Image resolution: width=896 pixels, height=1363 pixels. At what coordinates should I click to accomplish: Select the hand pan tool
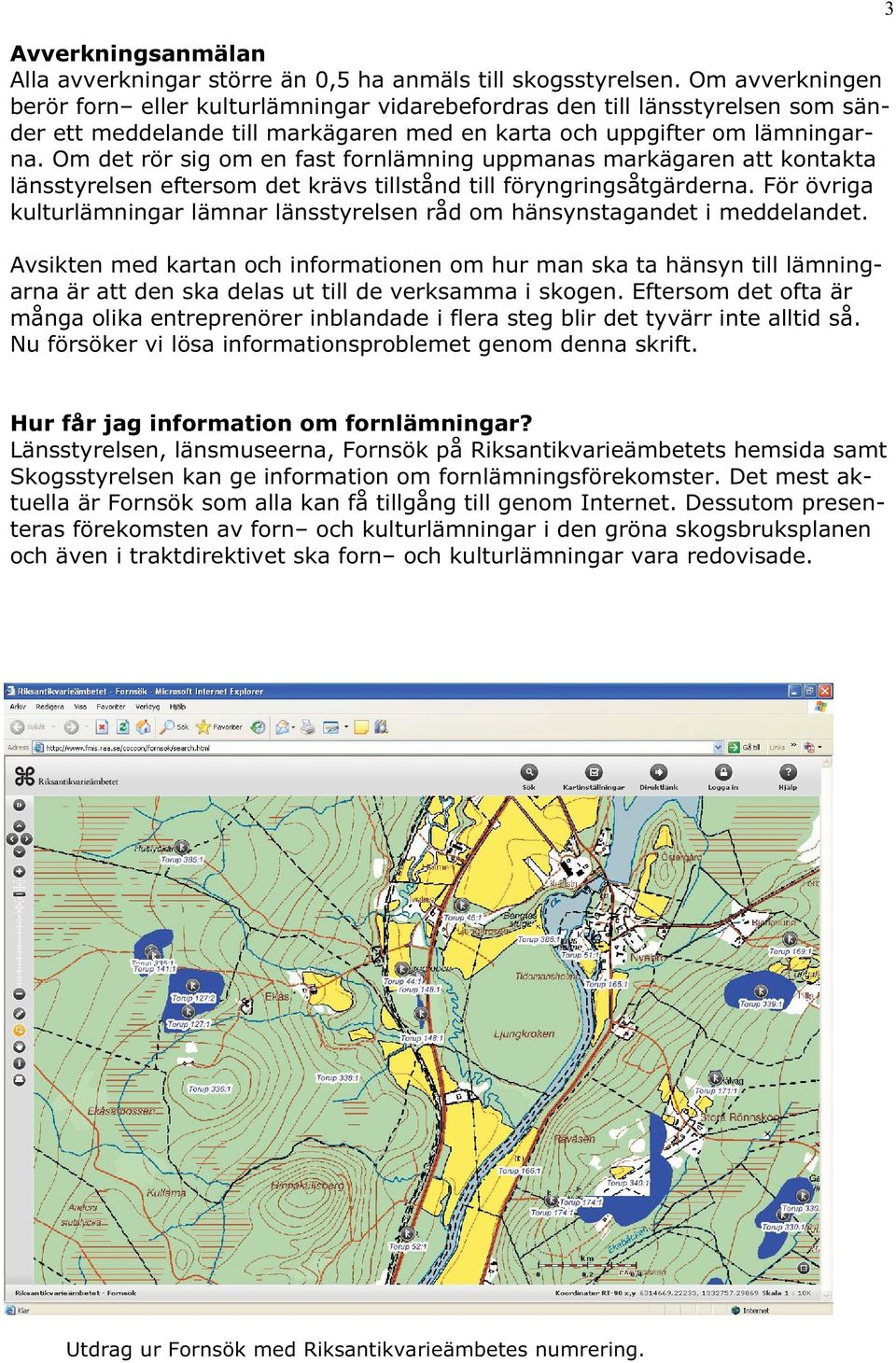20,1047
